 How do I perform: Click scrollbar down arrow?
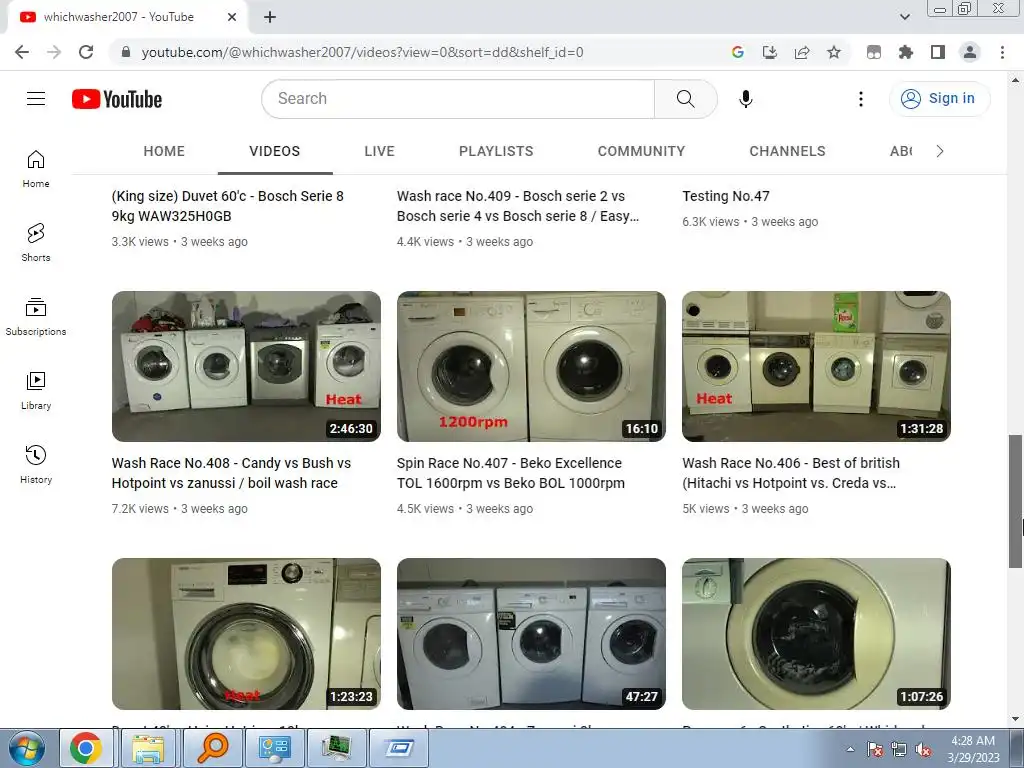click(x=1016, y=719)
